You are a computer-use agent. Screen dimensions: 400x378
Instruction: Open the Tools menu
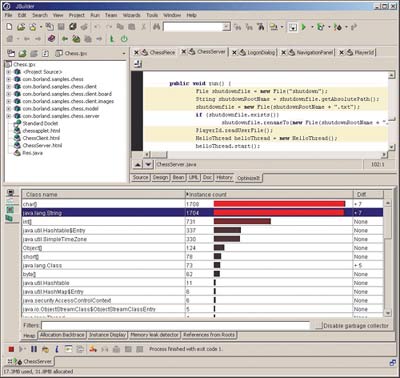[152, 15]
